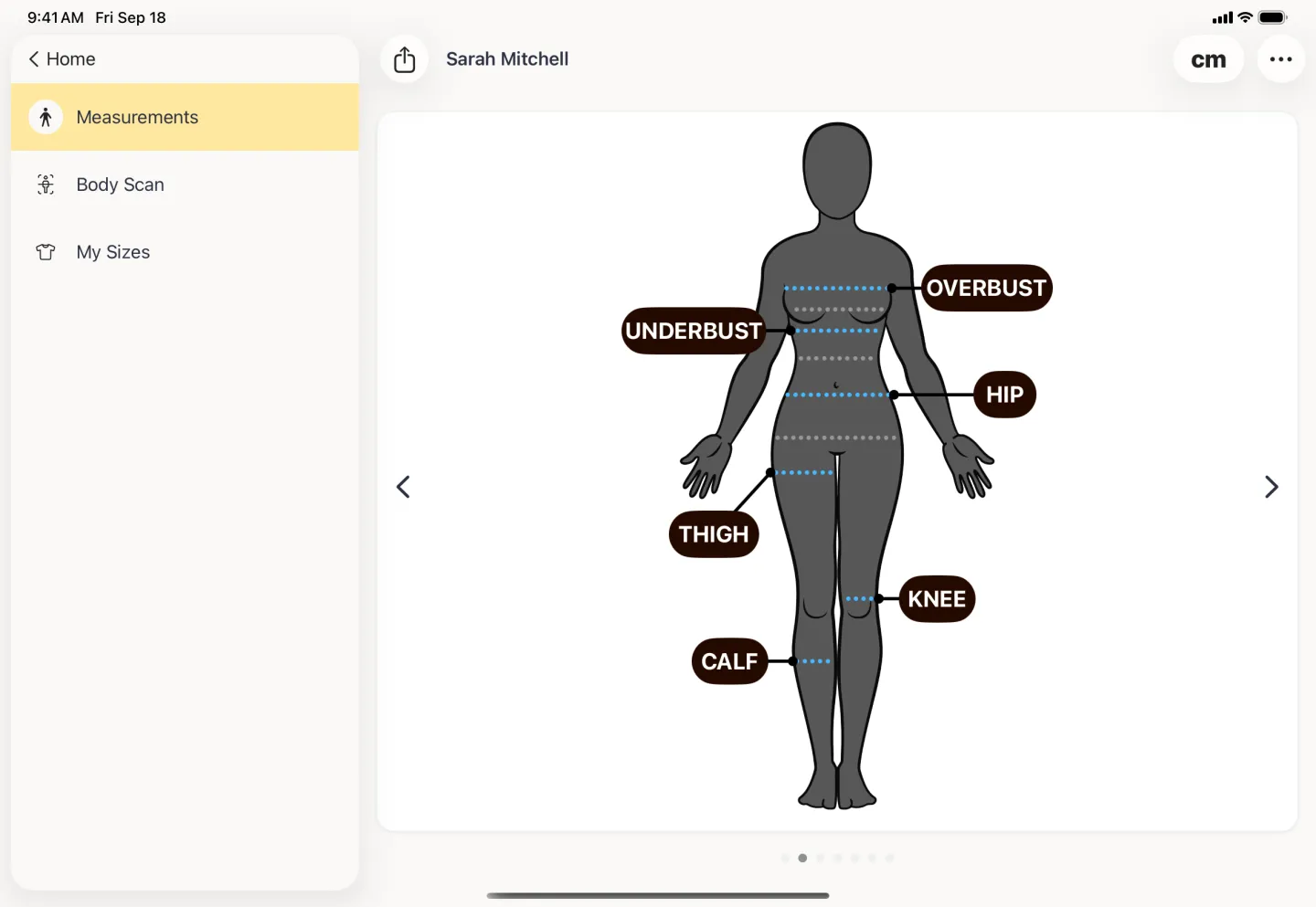Select the THIGH measurement label
This screenshot has height=907, width=1316.
point(714,534)
